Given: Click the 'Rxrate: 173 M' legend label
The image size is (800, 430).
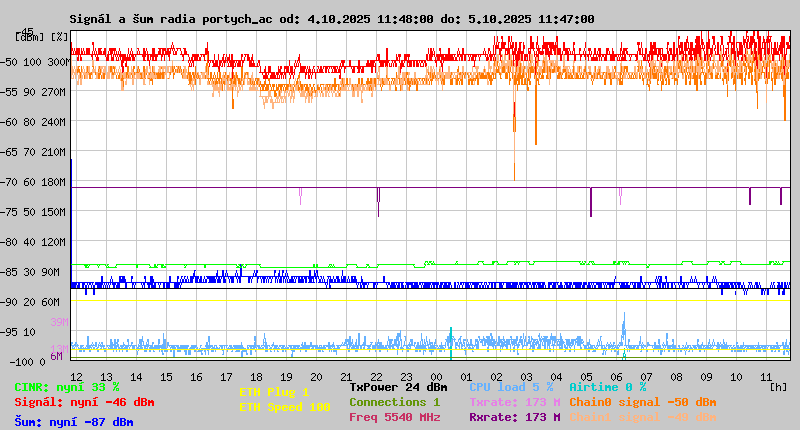Looking at the screenshot, I should pos(515,417).
